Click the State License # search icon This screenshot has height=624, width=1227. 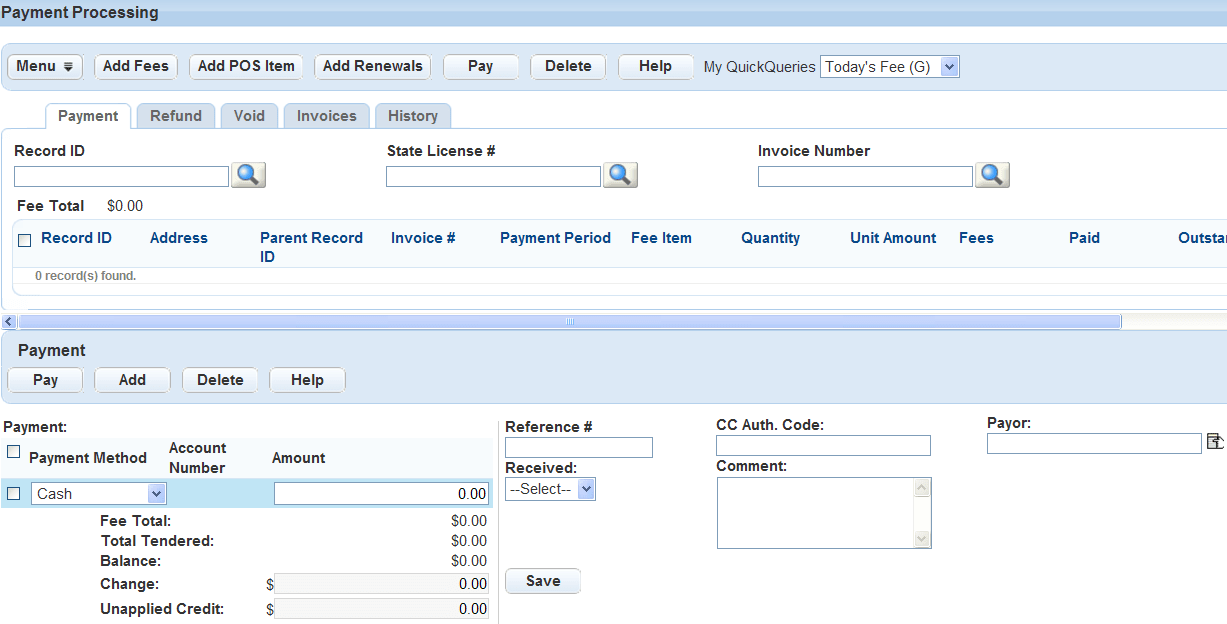coord(620,175)
